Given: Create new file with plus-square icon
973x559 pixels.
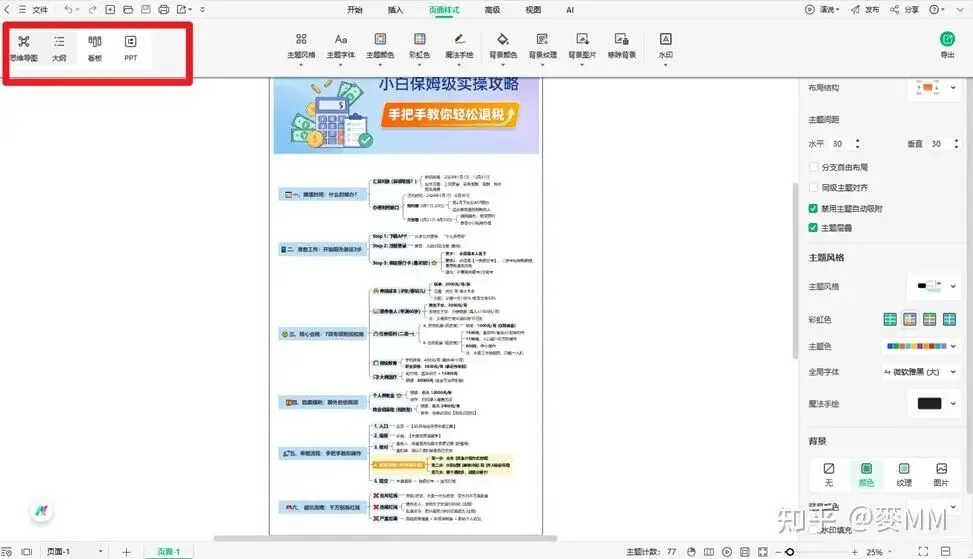Looking at the screenshot, I should (110, 9).
